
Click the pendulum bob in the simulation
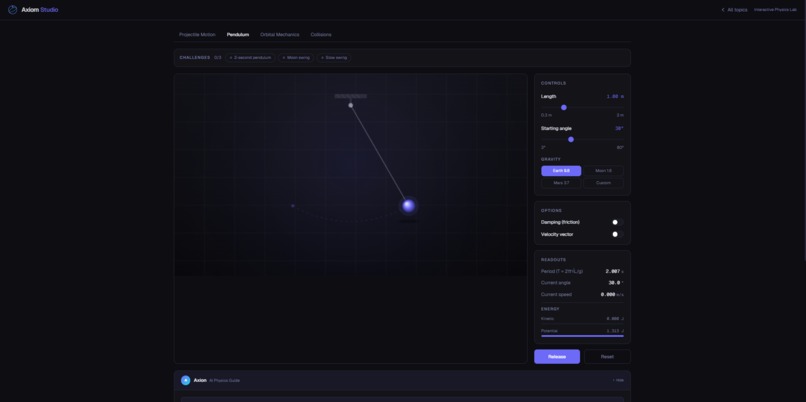[409, 206]
